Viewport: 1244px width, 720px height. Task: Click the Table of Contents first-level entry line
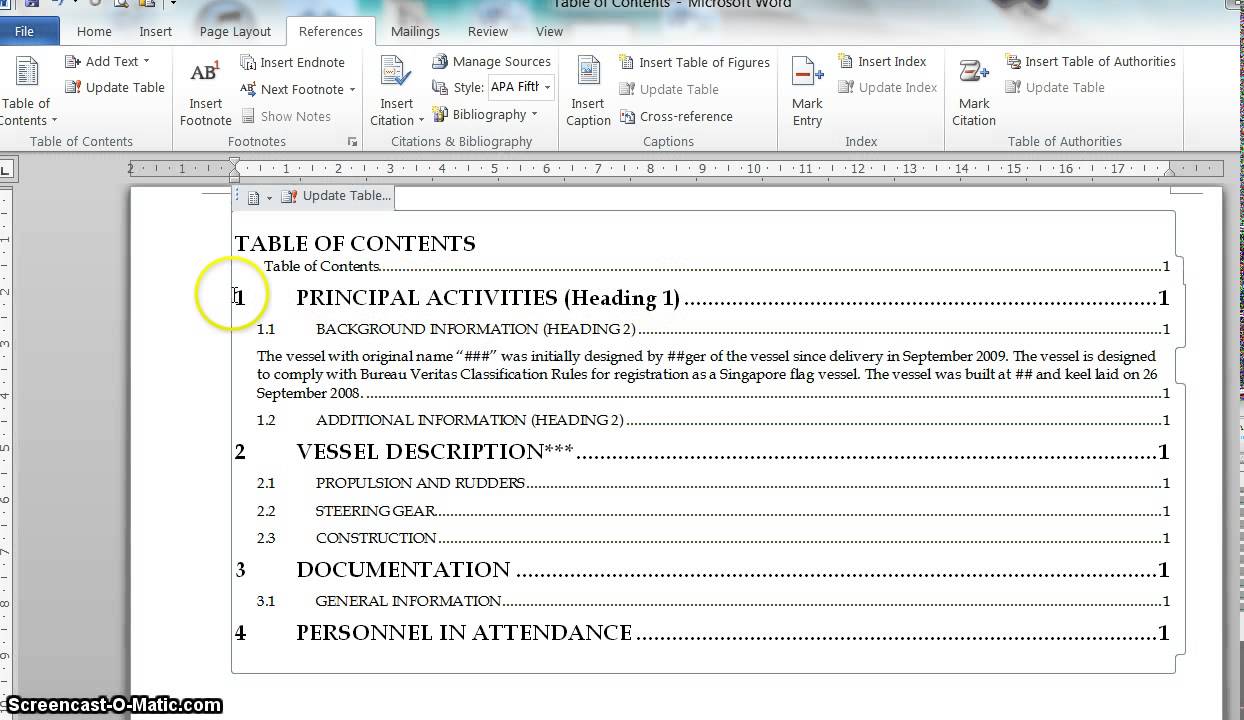(x=717, y=266)
